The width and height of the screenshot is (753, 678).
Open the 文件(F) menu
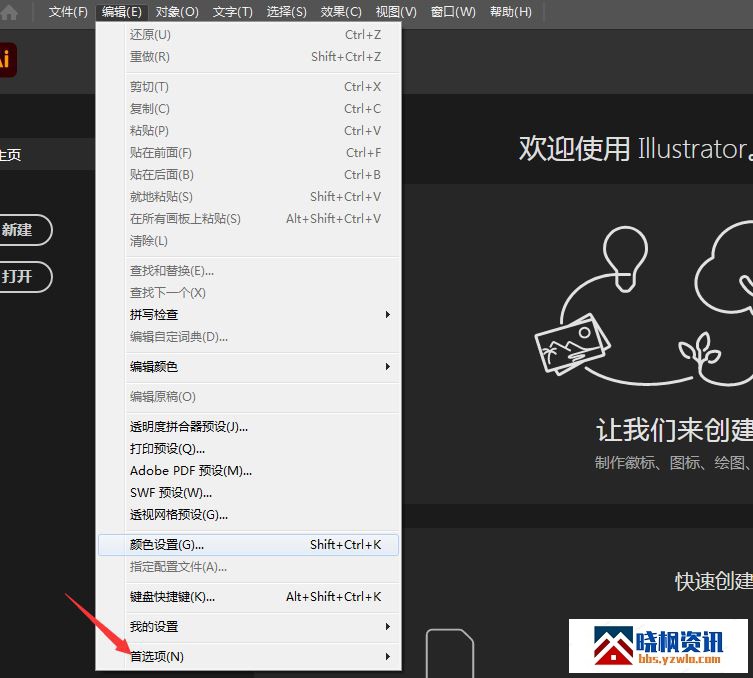pos(68,12)
